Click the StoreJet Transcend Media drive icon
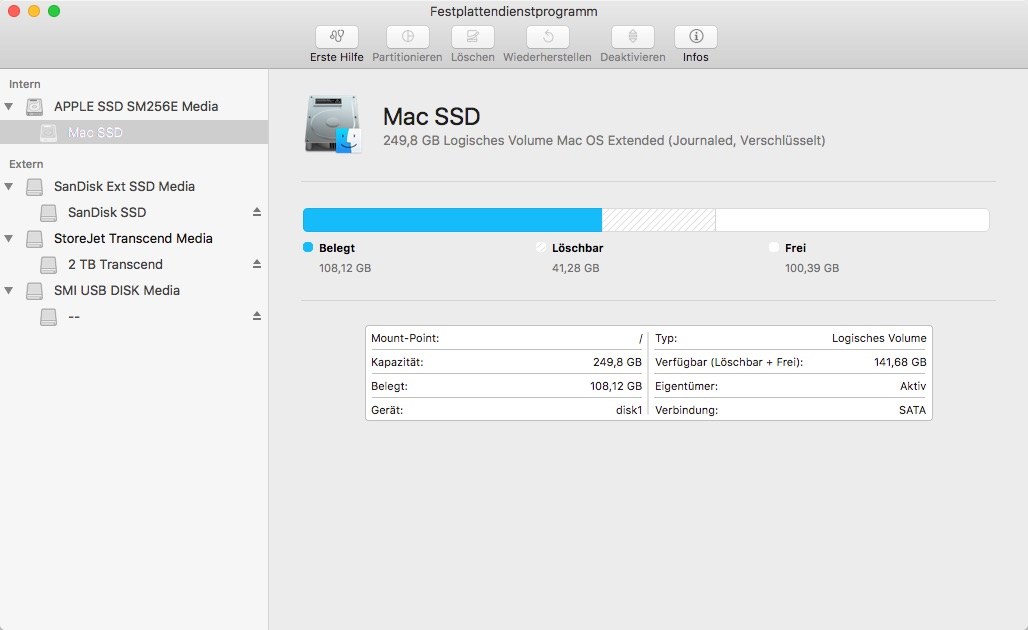Viewport: 1028px width, 630px height. pyautogui.click(x=35, y=239)
